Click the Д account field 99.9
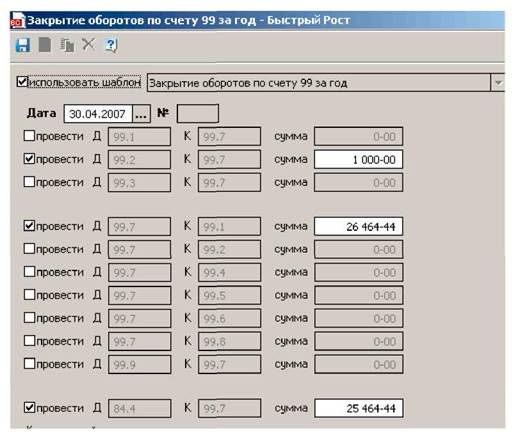 pyautogui.click(x=140, y=365)
